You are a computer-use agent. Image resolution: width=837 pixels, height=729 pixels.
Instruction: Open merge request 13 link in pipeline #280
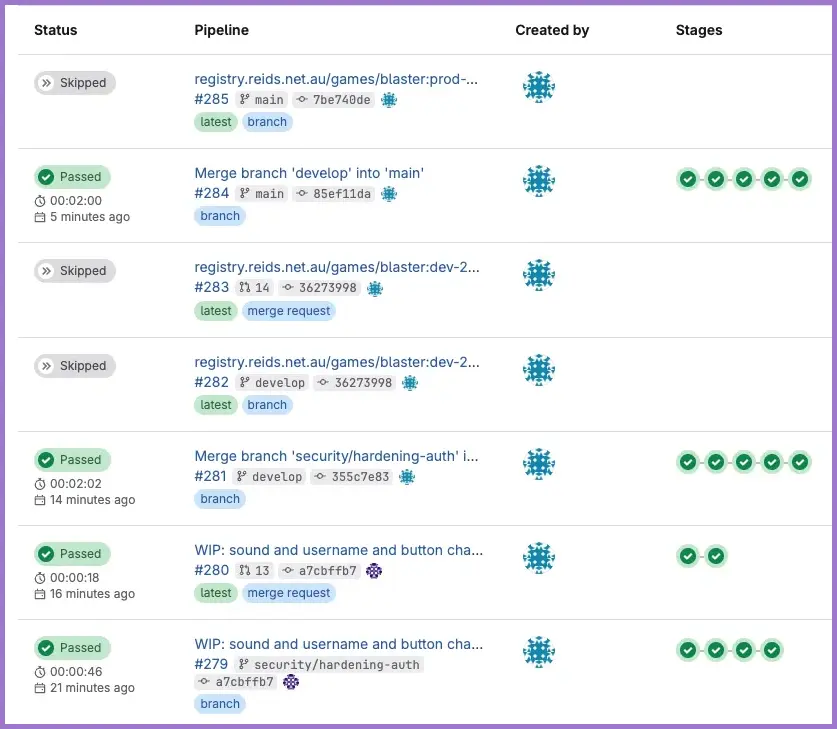[262, 571]
